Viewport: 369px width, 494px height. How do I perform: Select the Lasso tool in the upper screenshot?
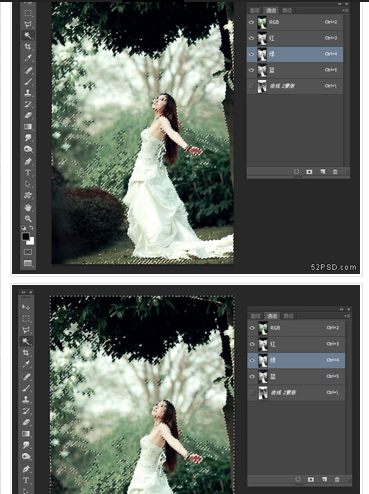[x=28, y=24]
